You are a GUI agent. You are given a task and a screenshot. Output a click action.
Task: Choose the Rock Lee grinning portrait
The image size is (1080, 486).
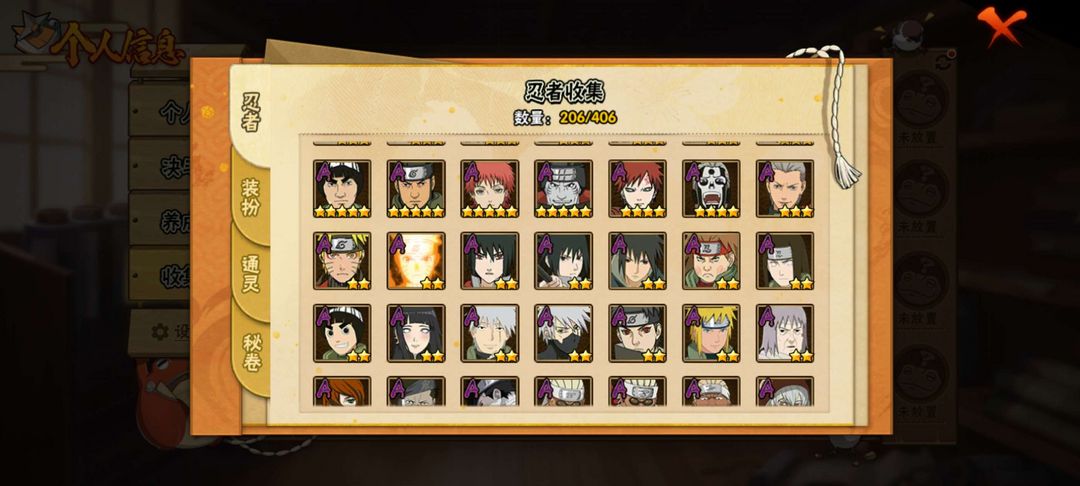tap(342, 333)
